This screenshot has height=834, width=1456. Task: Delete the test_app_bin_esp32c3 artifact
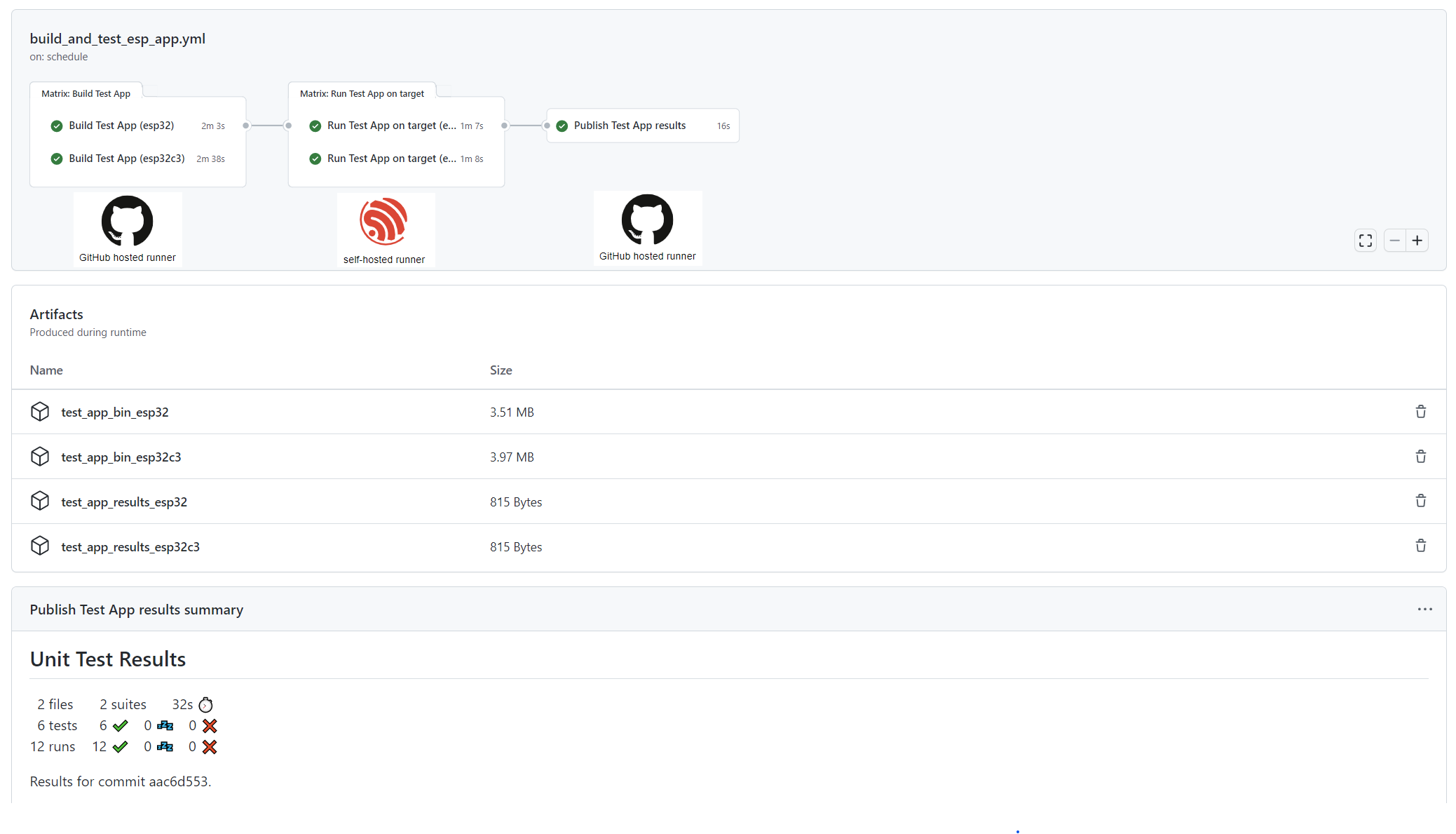point(1420,457)
